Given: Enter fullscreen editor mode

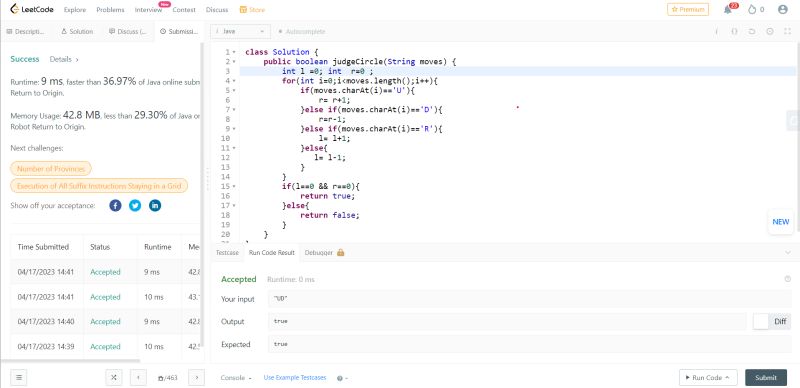Looking at the screenshot, I should click(x=787, y=32).
